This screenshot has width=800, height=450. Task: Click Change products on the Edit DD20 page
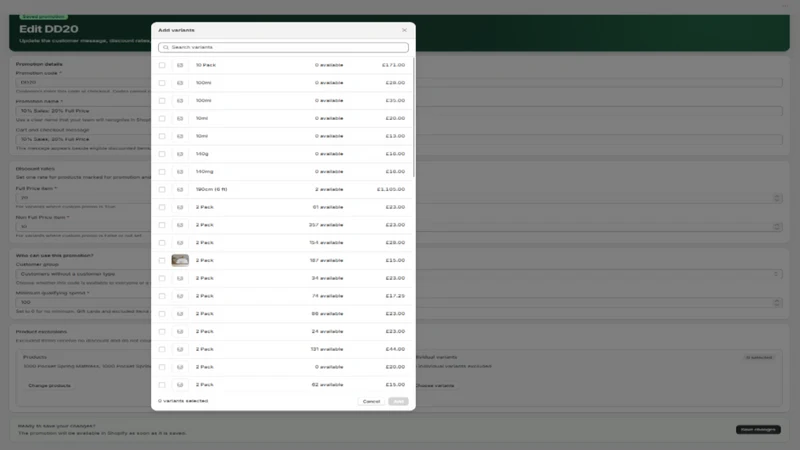(49, 386)
